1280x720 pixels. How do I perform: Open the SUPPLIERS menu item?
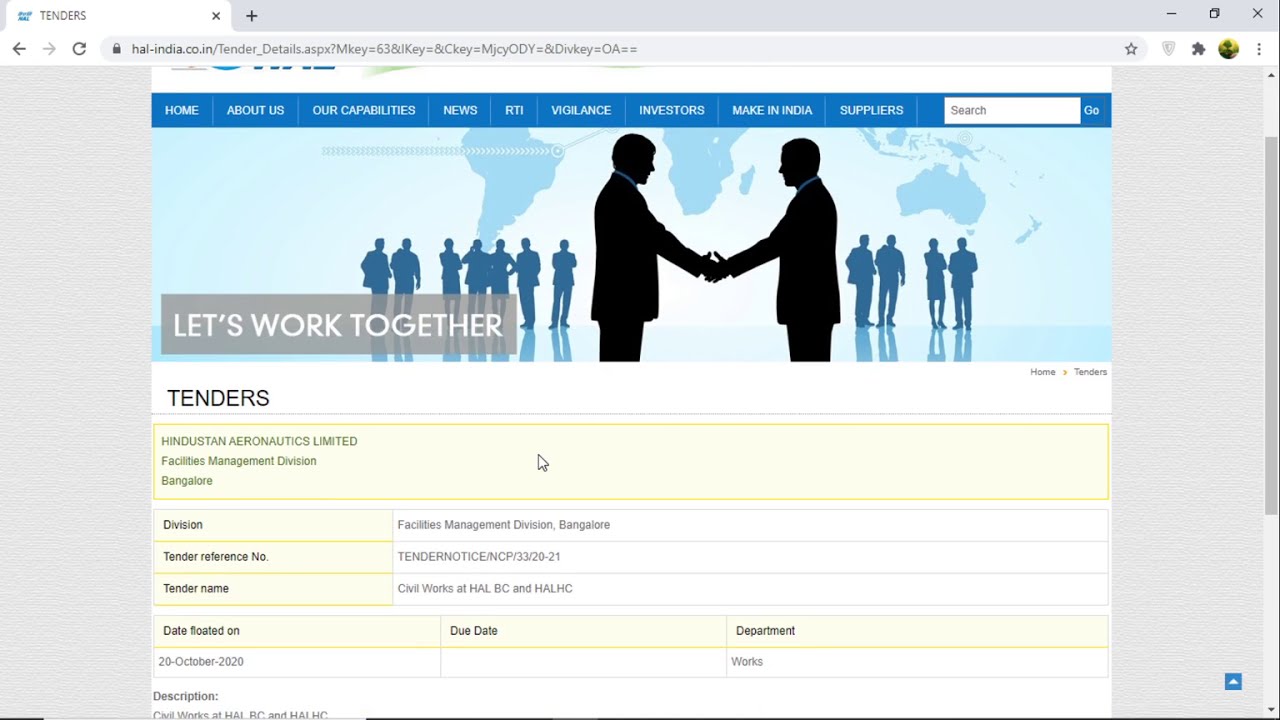click(x=871, y=110)
